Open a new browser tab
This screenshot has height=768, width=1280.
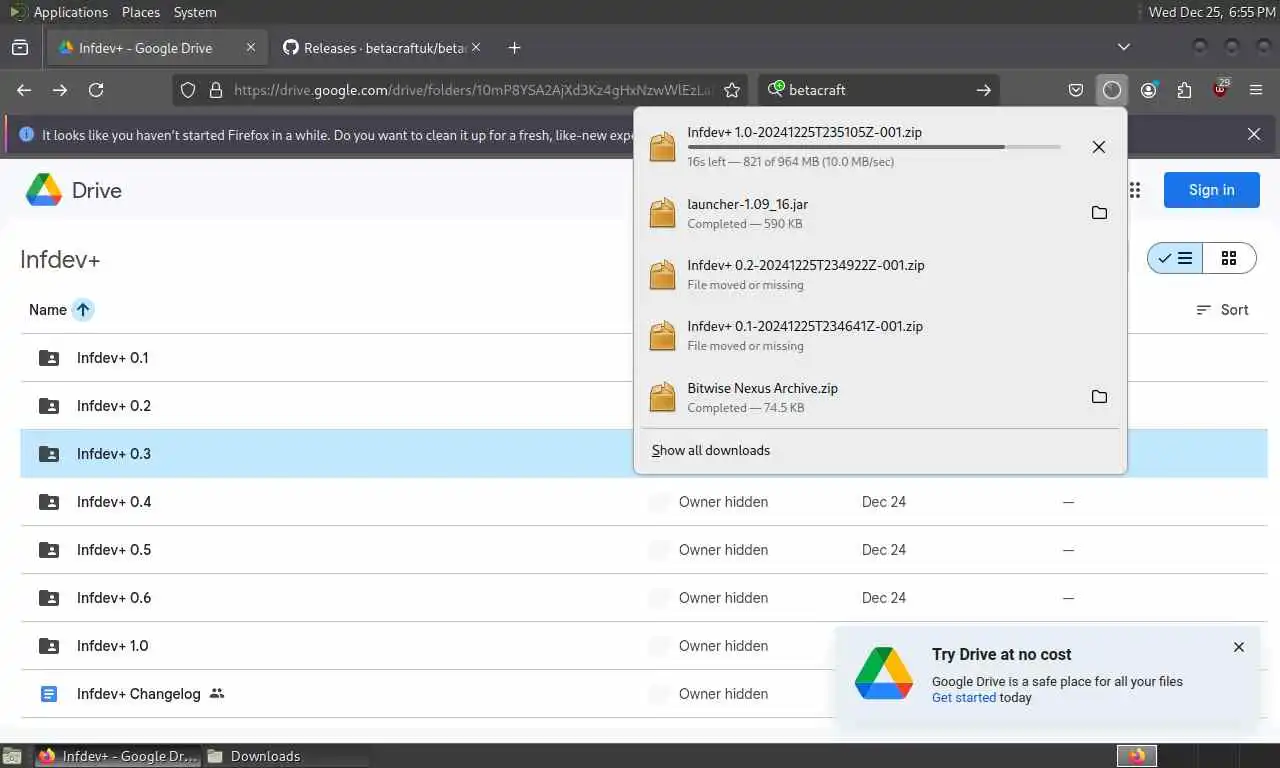click(x=514, y=47)
